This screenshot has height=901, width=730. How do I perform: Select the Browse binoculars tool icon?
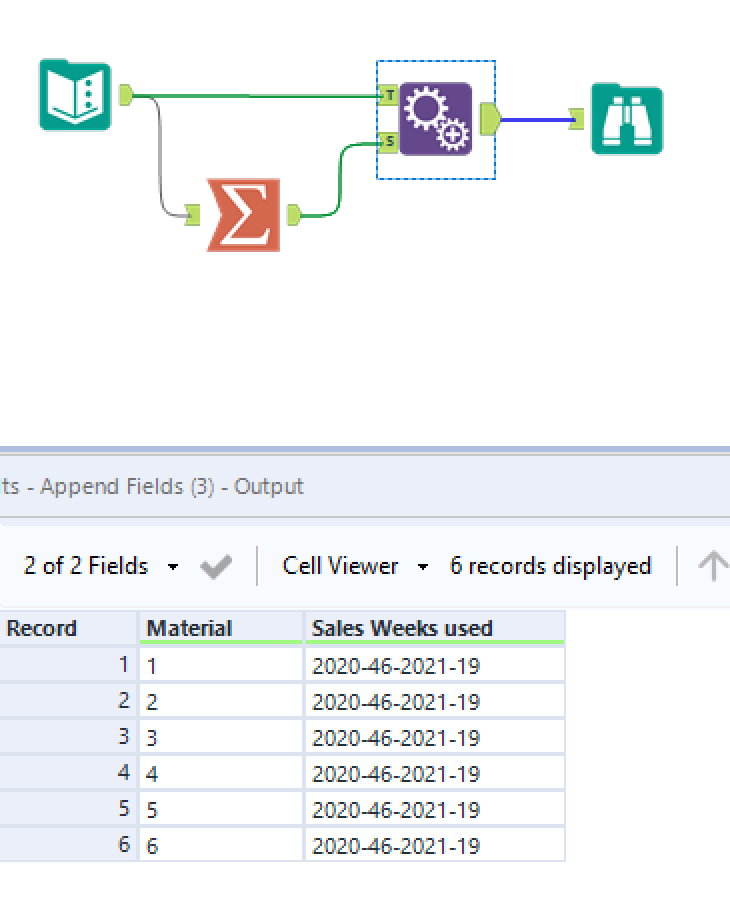point(627,119)
